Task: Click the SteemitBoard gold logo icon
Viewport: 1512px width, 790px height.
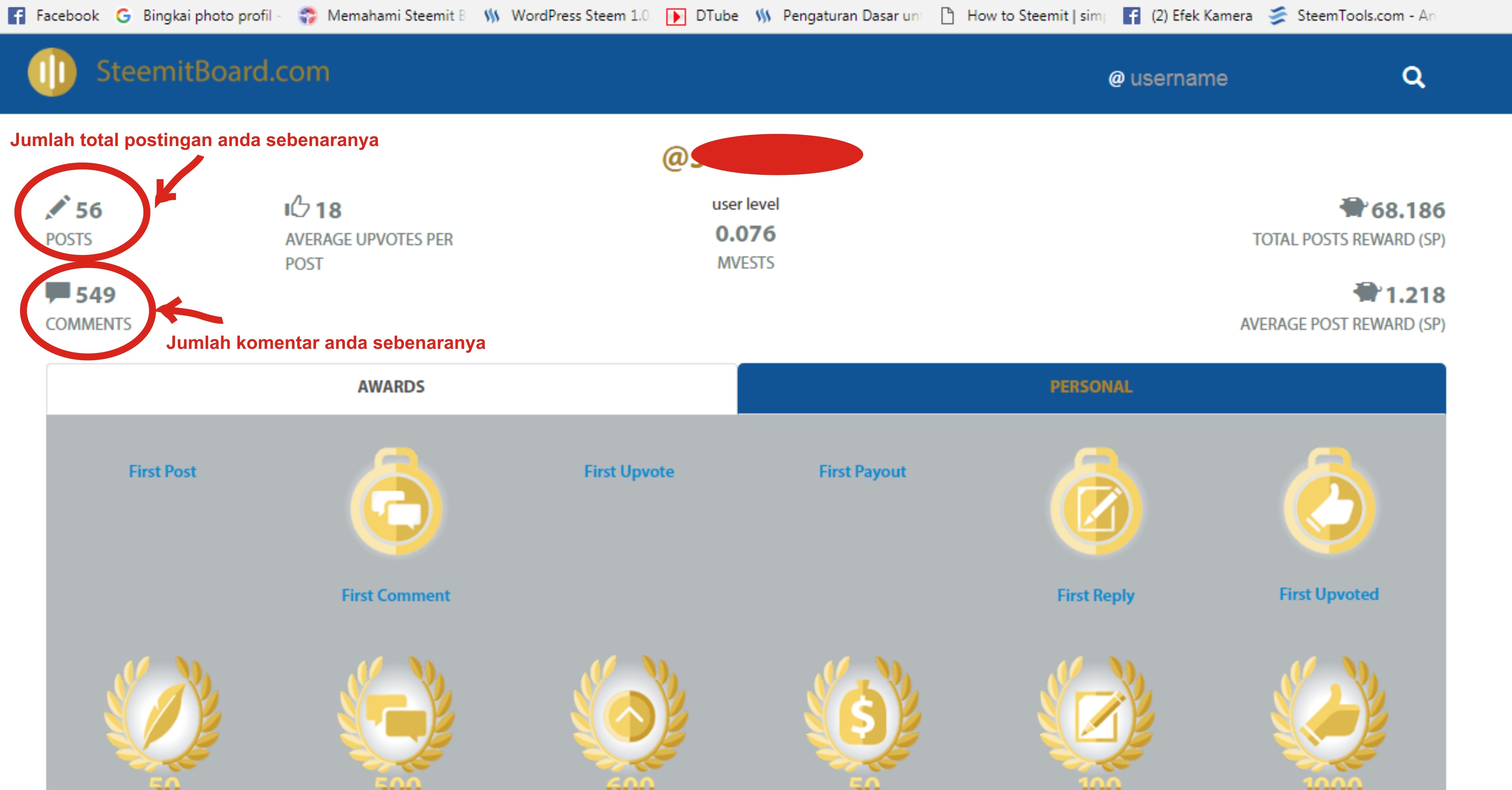Action: [52, 72]
